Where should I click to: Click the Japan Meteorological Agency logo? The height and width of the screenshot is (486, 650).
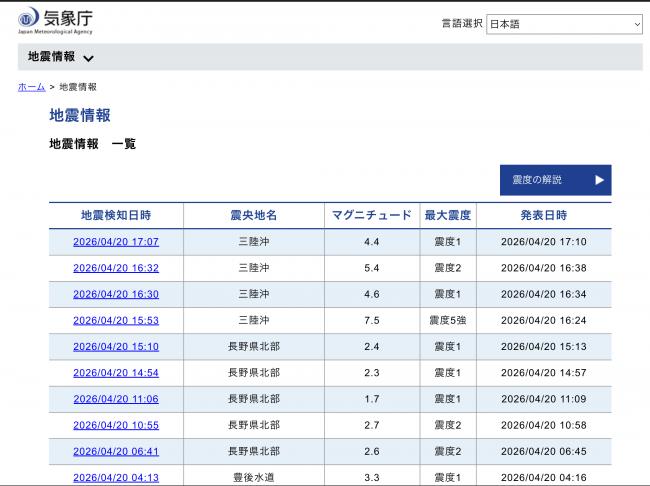click(x=57, y=20)
